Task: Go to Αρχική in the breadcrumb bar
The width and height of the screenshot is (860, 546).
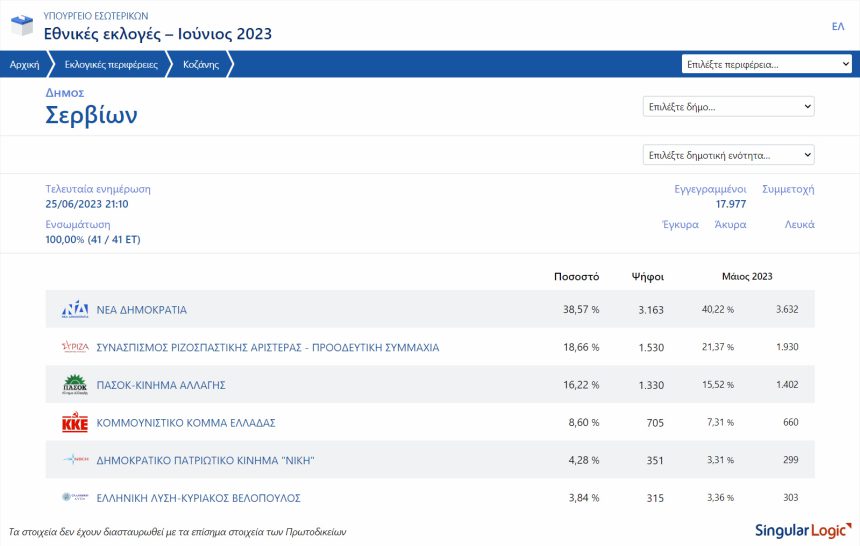Action: coord(25,64)
